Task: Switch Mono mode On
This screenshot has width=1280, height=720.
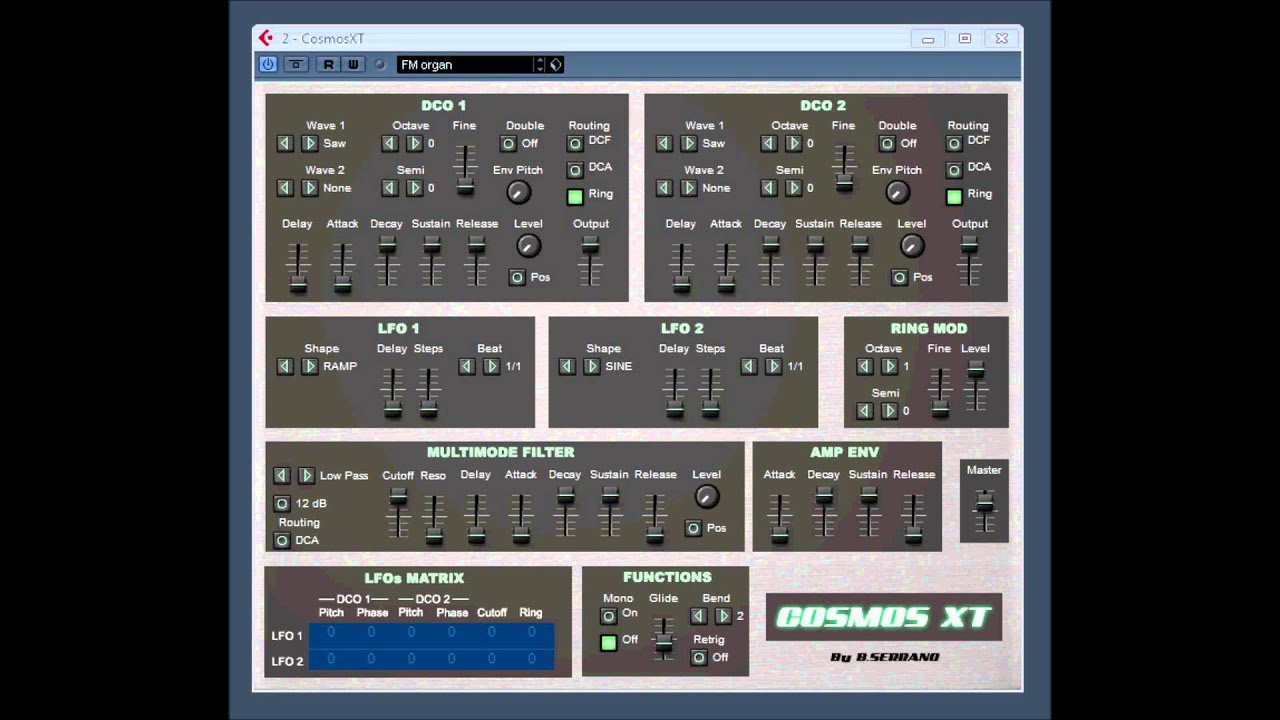Action: pyautogui.click(x=608, y=616)
